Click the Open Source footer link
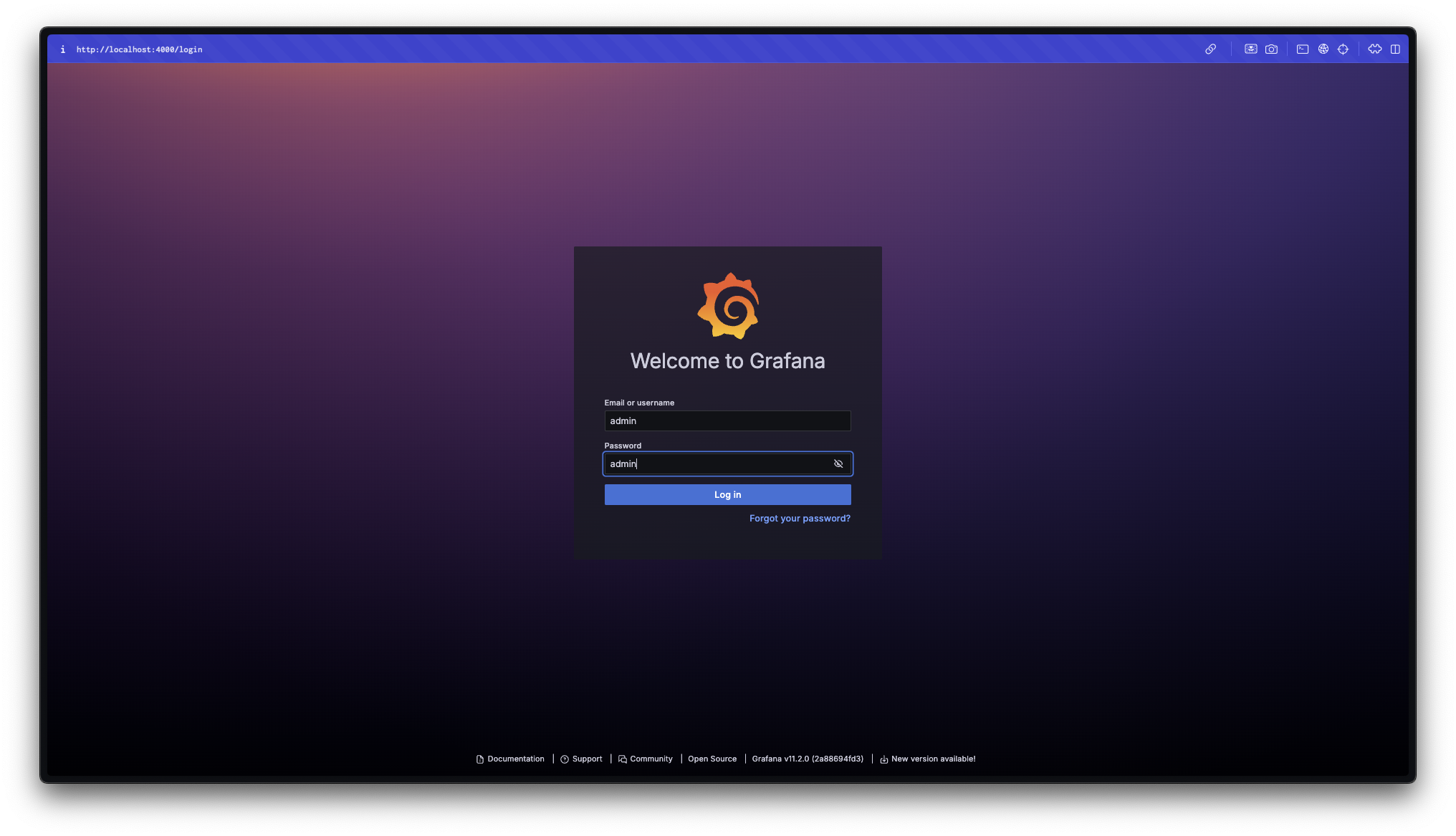1456x836 pixels. pyautogui.click(x=712, y=759)
